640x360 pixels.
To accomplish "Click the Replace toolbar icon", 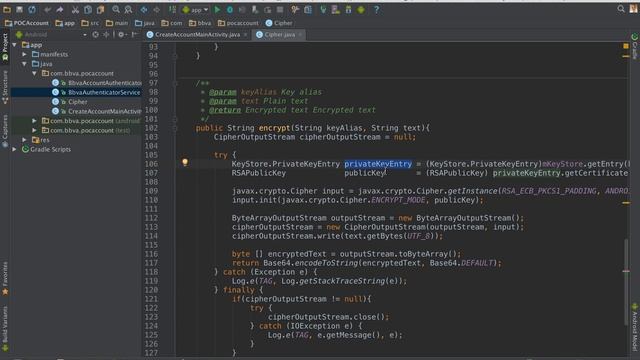I will coord(128,9).
